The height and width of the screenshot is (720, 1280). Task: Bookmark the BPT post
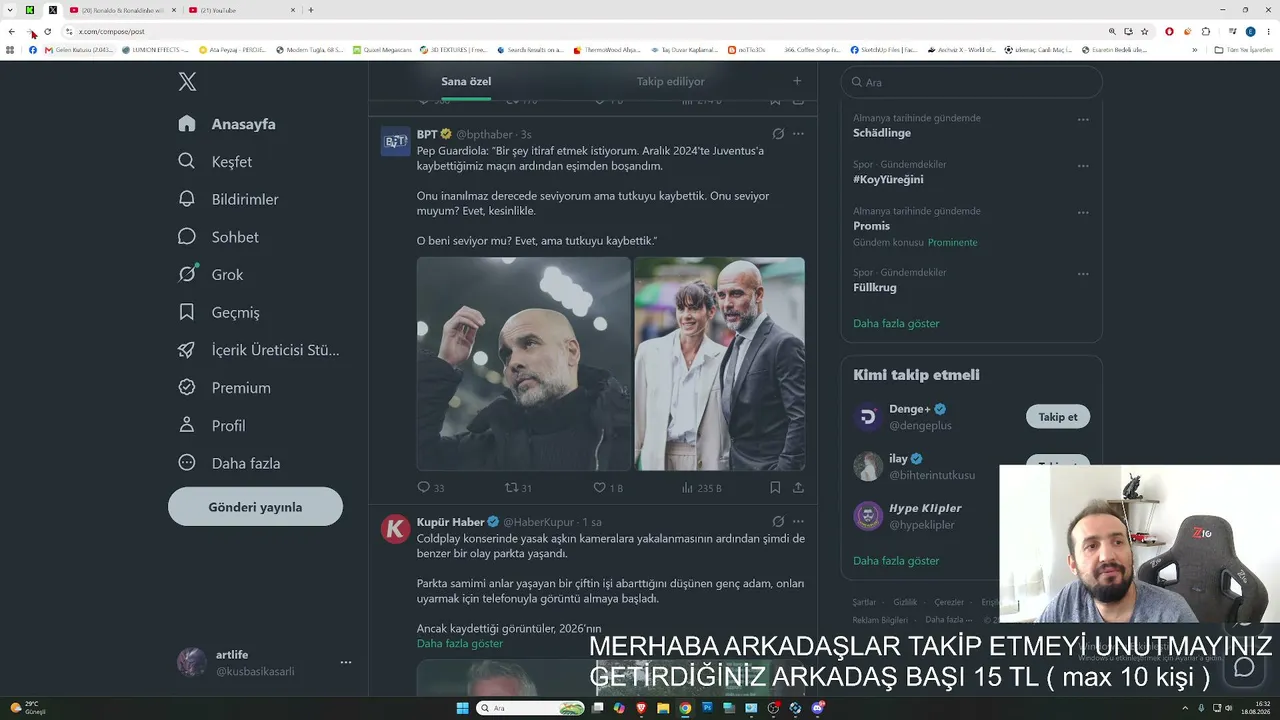(x=775, y=488)
